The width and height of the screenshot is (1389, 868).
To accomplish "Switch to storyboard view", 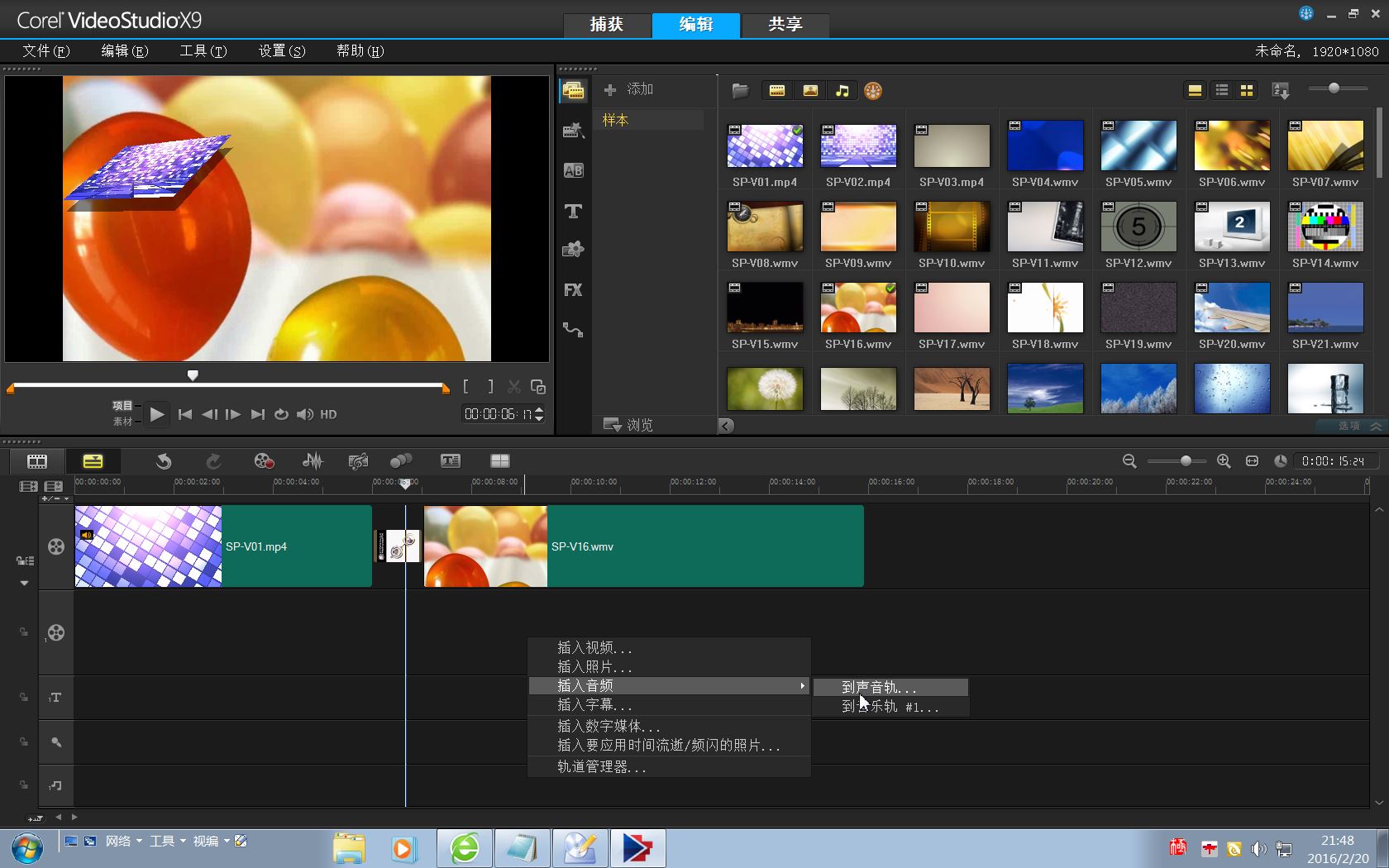I will (x=37, y=461).
